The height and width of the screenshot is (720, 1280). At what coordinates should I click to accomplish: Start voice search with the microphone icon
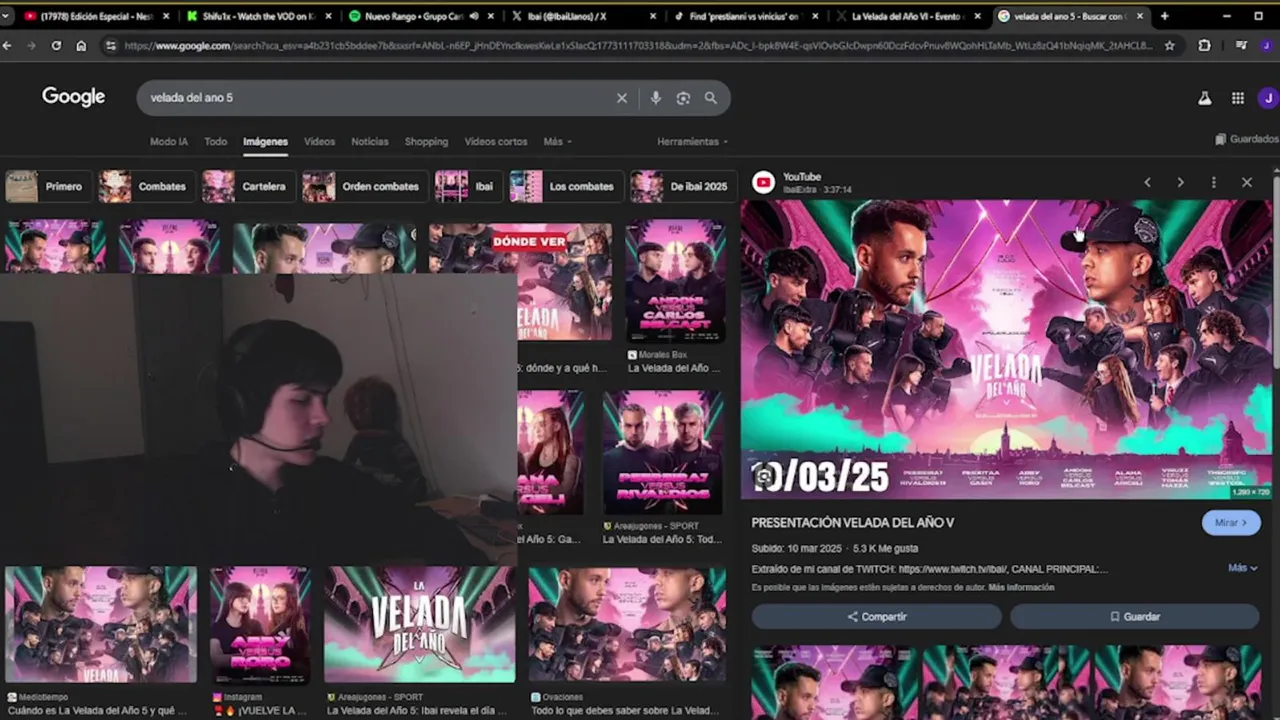click(x=656, y=98)
